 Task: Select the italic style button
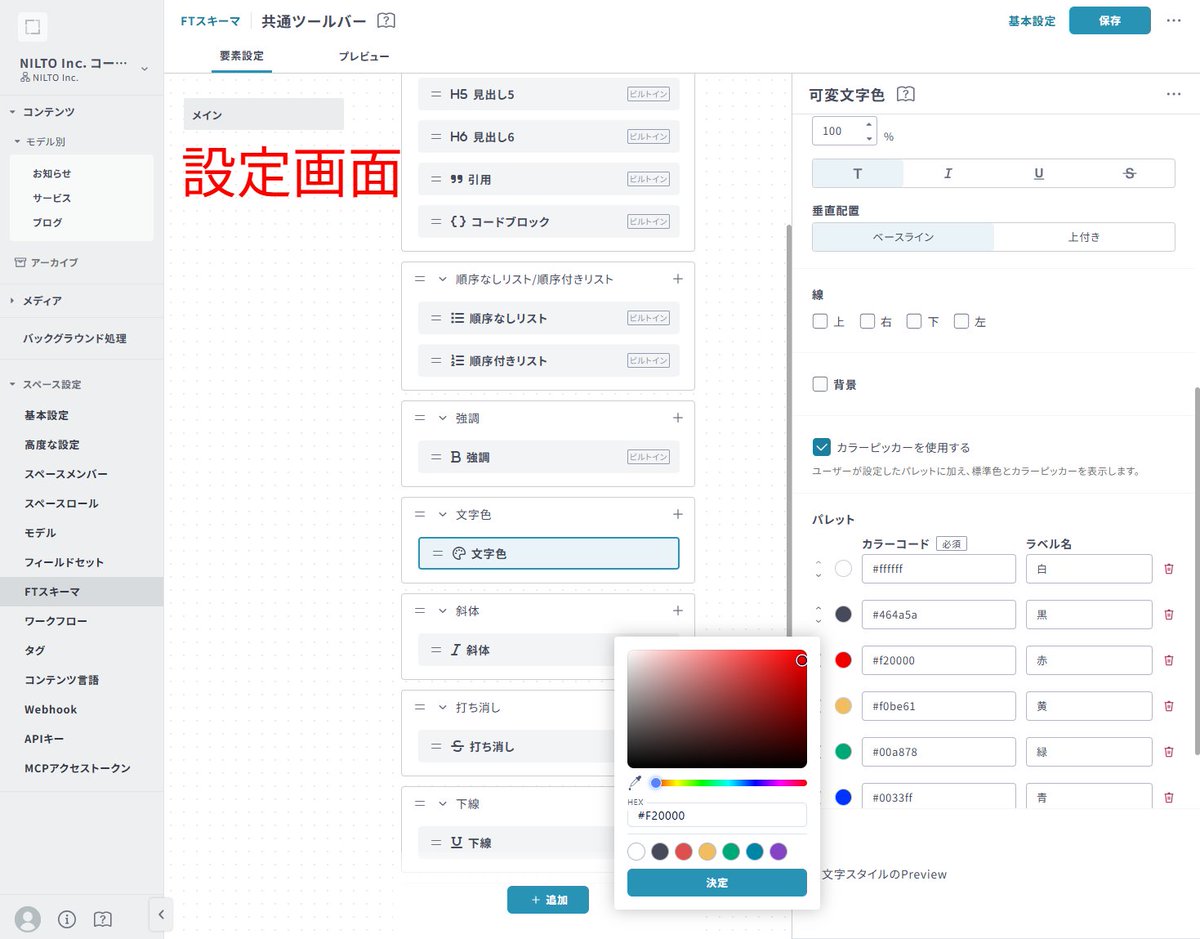point(948,173)
